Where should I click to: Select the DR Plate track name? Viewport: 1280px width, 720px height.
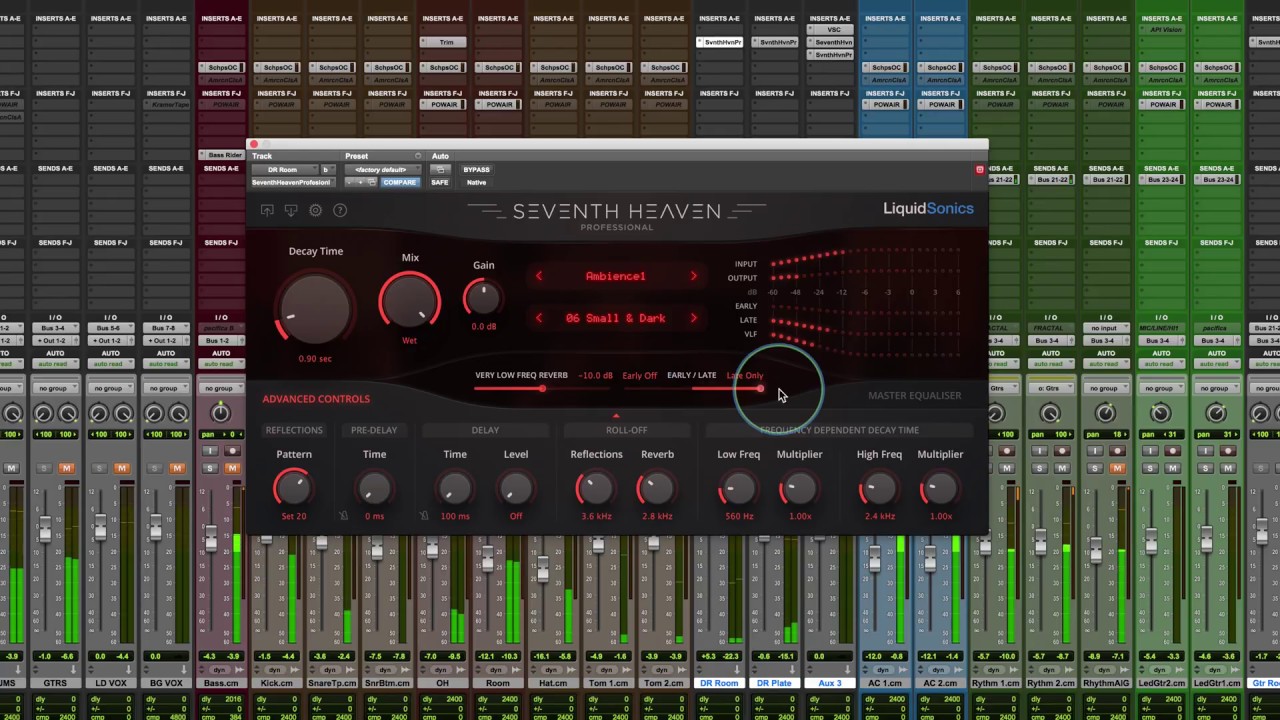(774, 683)
